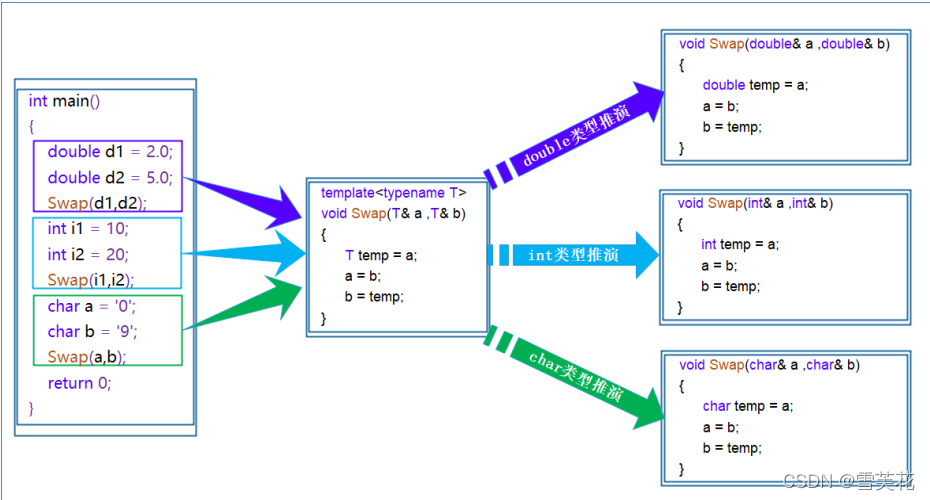Select "void Swap(double& a ,double& b)" signature
The width and height of the screenshot is (930, 500).
[784, 44]
